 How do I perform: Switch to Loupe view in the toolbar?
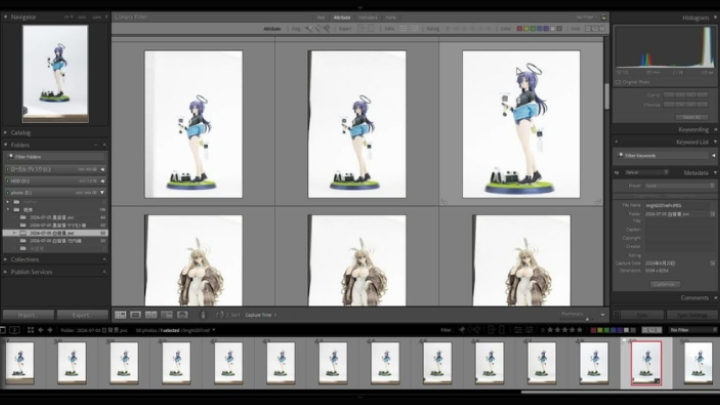tap(135, 315)
